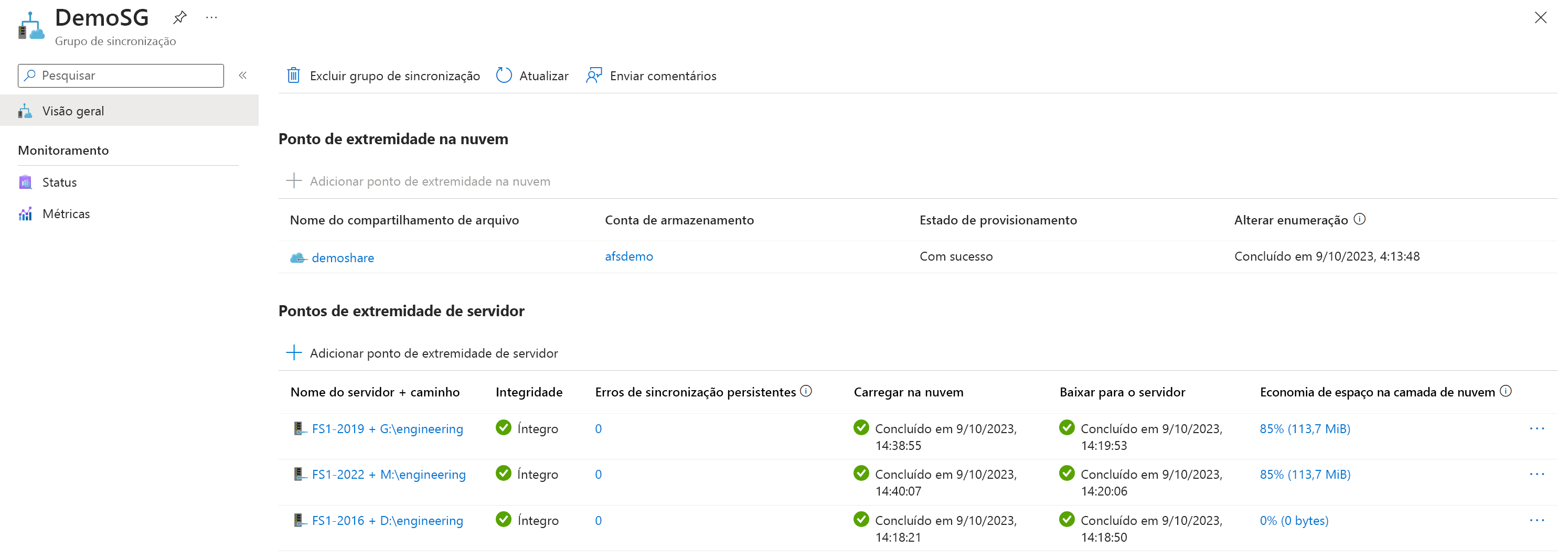Click Nome do servidor + caminho column header
This screenshot has height=559, width=1568.
(x=375, y=392)
